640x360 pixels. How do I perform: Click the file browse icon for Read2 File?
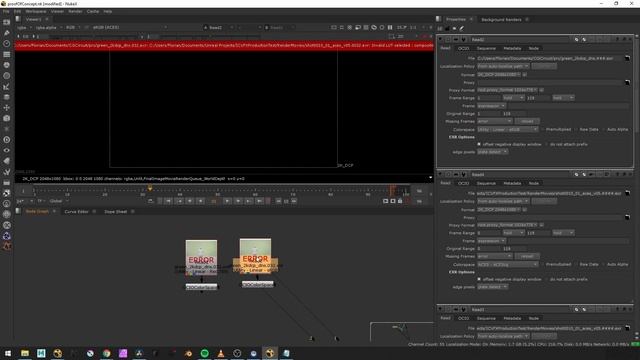point(627,58)
